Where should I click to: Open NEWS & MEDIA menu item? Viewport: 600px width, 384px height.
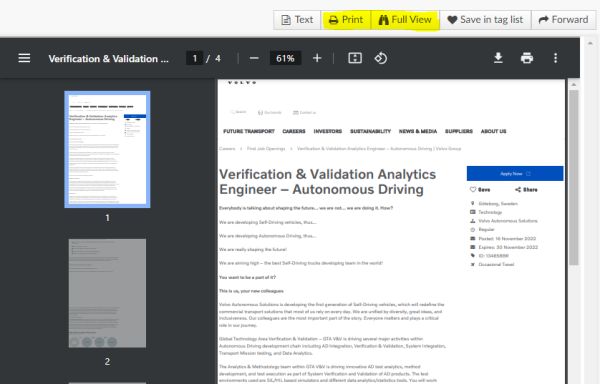(x=418, y=131)
